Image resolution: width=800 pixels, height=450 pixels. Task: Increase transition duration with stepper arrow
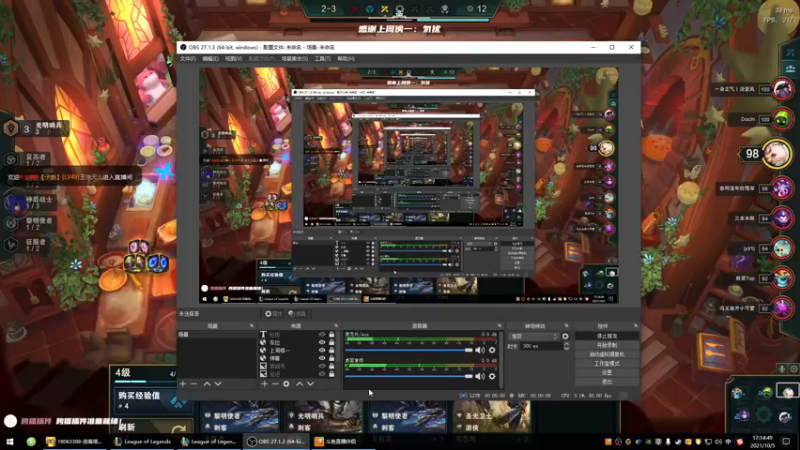point(566,344)
